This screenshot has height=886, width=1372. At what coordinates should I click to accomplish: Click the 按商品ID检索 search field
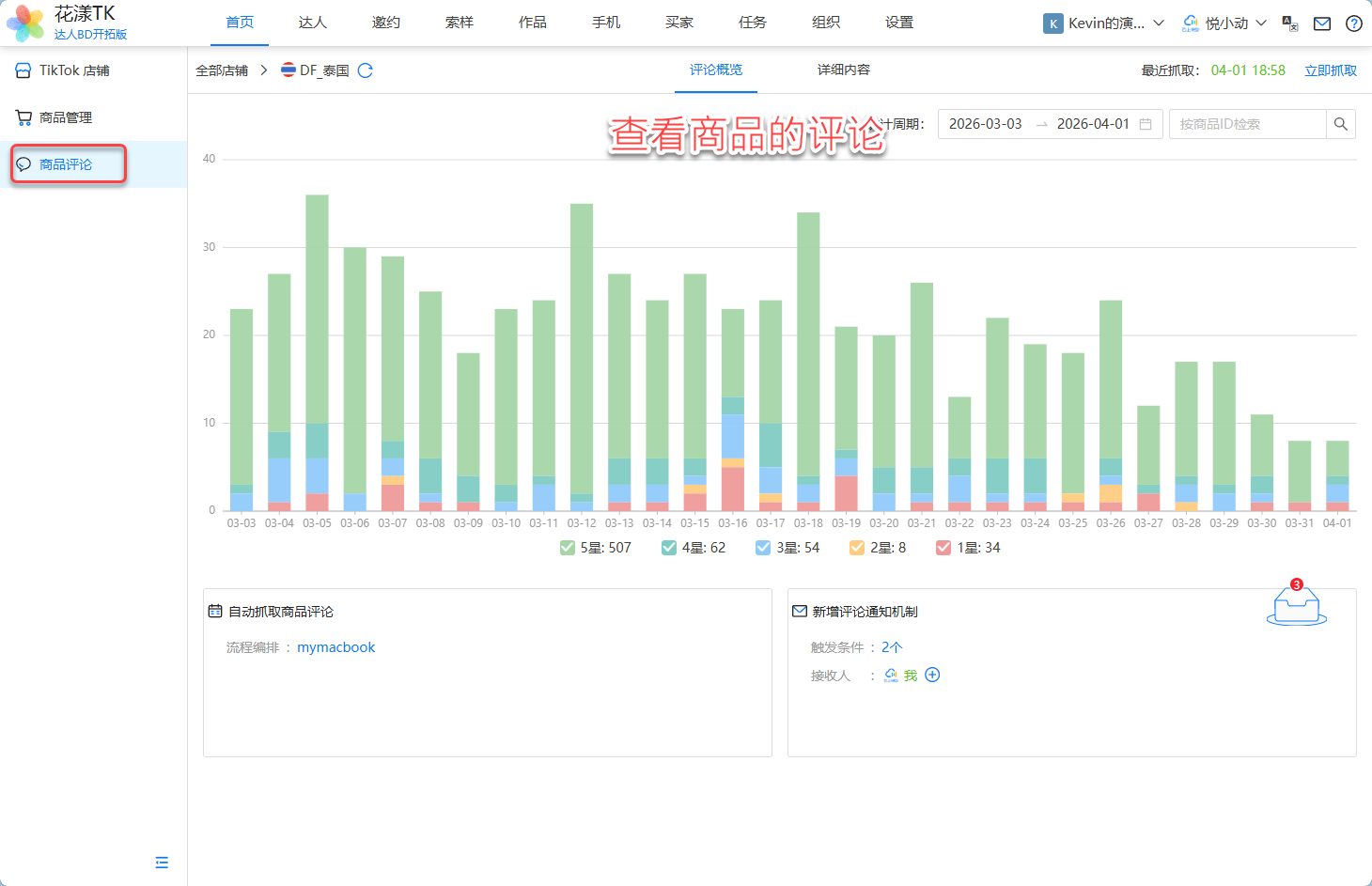click(1246, 124)
